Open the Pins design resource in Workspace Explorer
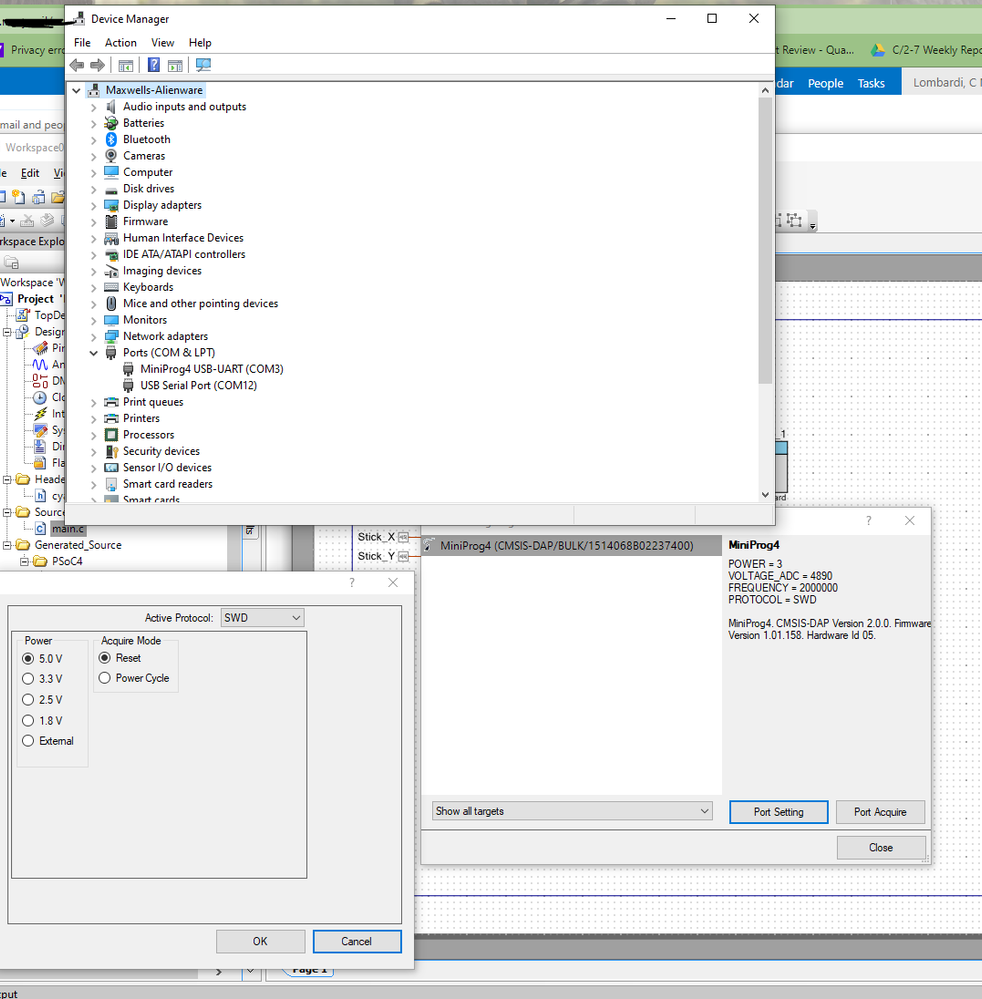 (x=40, y=348)
